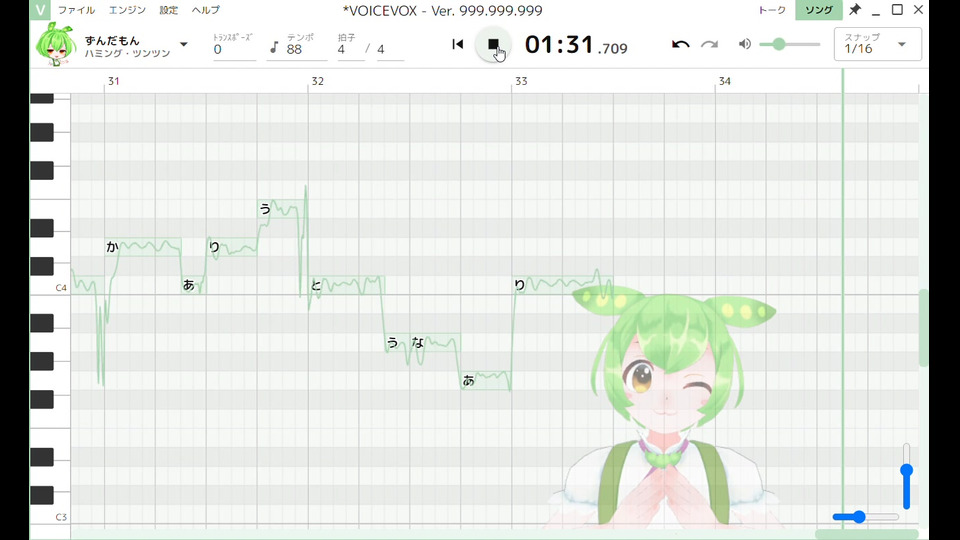The height and width of the screenshot is (540, 960).
Task: Open the ヘルプ menu
Action: [205, 10]
